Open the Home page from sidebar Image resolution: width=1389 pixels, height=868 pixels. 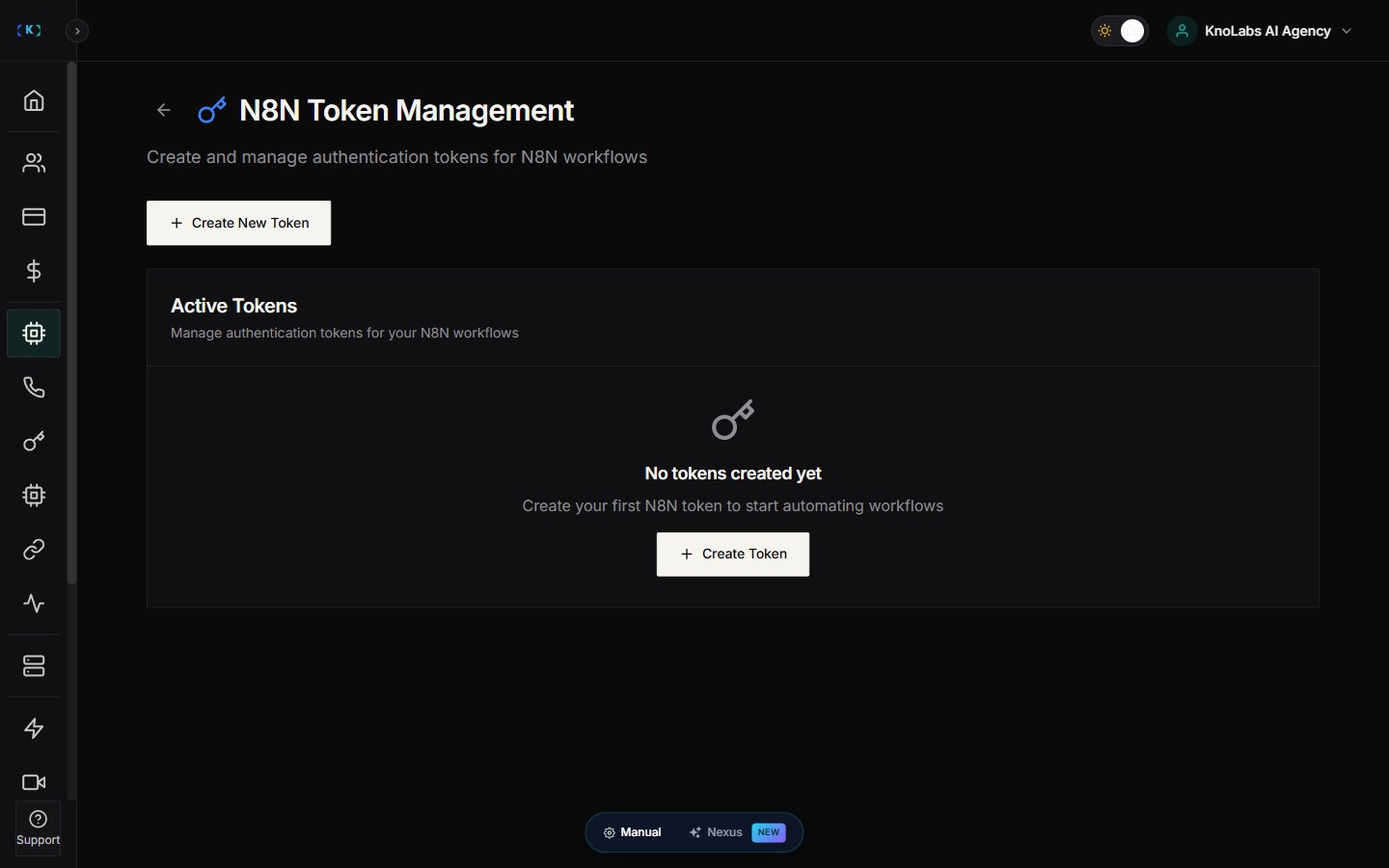(x=34, y=100)
